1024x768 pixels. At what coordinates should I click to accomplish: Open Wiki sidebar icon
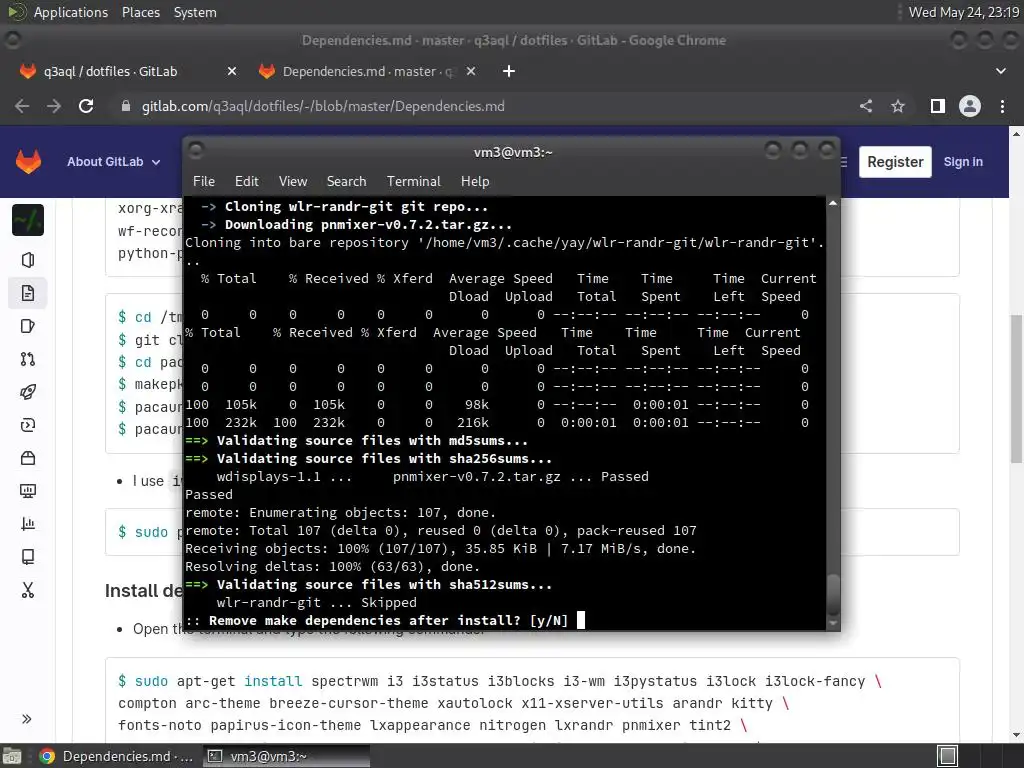[28, 557]
